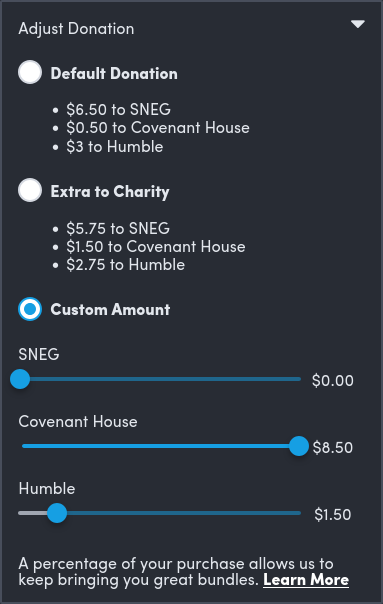The height and width of the screenshot is (604, 383).
Task: Click the middle of the SNEG slider track
Action: (160, 379)
